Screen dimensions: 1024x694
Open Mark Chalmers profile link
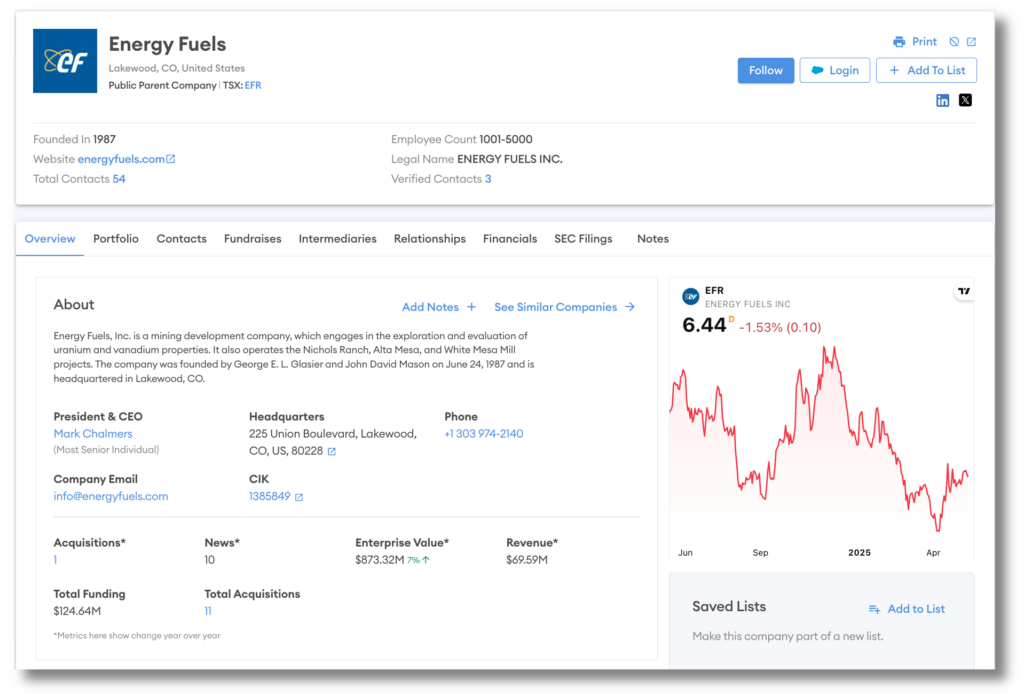pos(93,434)
